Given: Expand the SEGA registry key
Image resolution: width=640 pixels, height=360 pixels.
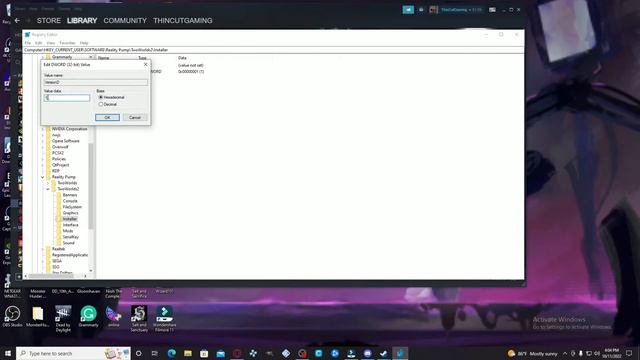Looking at the screenshot, I should [x=42, y=261].
